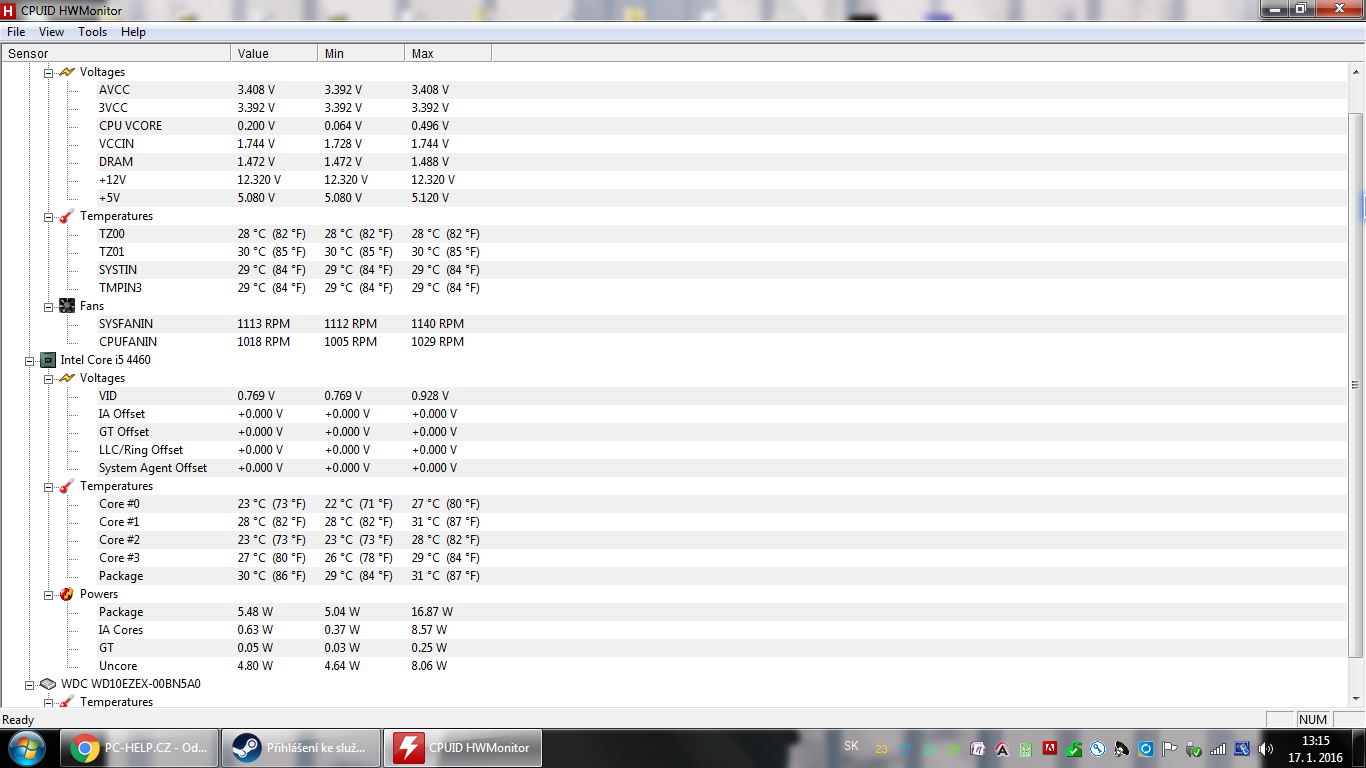Click the HWMonitor lightning icon in the taskbar

tap(408, 747)
